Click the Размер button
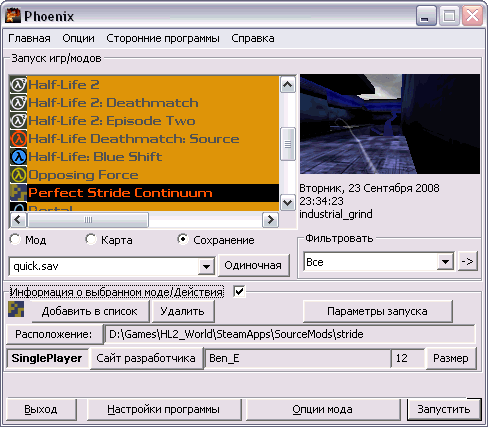 451,358
